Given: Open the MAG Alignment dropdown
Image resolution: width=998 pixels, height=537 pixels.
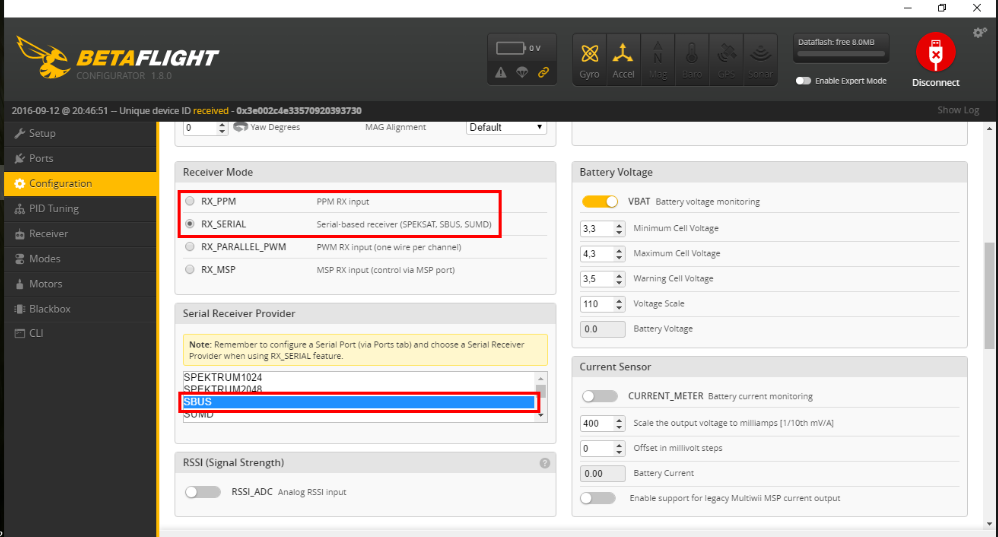Looking at the screenshot, I should 506,127.
